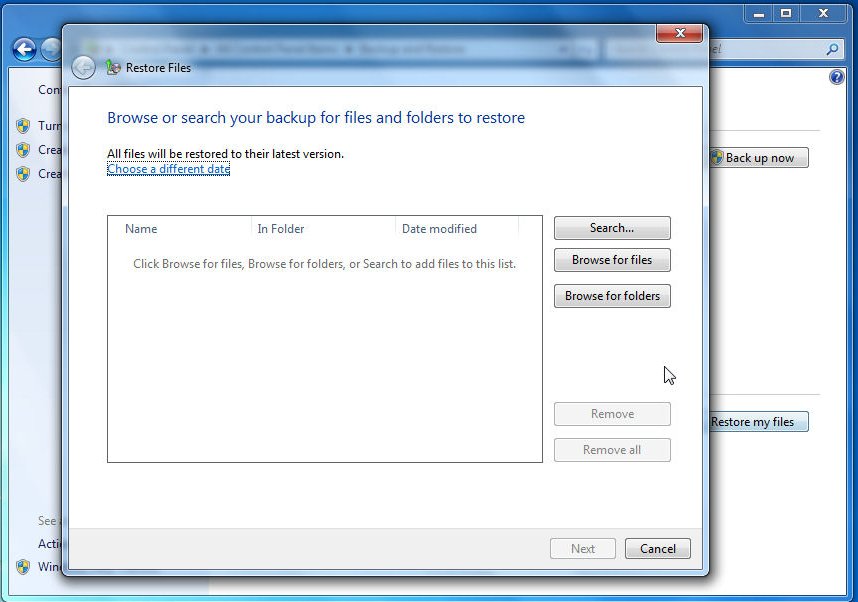Click the shield icon beside the "Turn" link
The width and height of the screenshot is (858, 602).
[22, 126]
